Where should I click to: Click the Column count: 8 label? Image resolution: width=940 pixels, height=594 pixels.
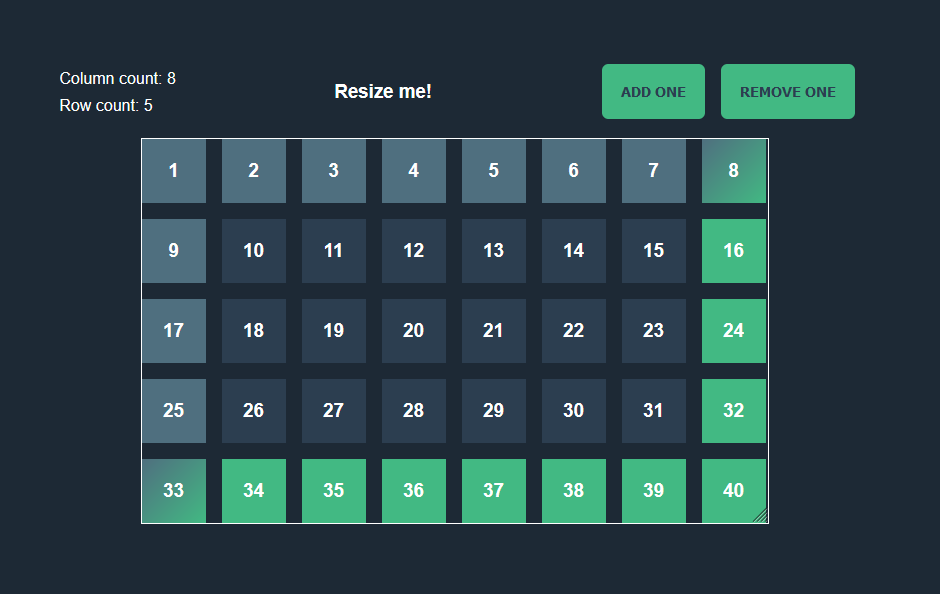point(118,78)
